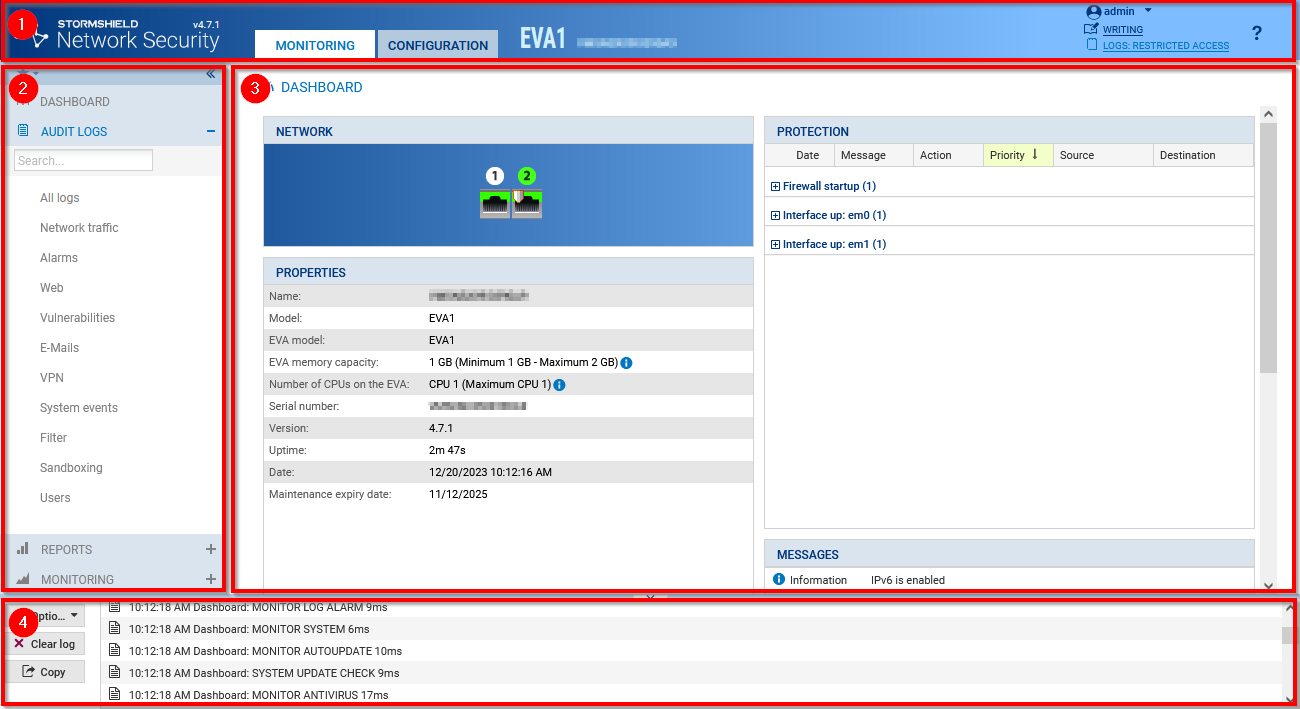
Task: Click the REPORTS bar chart icon
Action: (x=23, y=549)
